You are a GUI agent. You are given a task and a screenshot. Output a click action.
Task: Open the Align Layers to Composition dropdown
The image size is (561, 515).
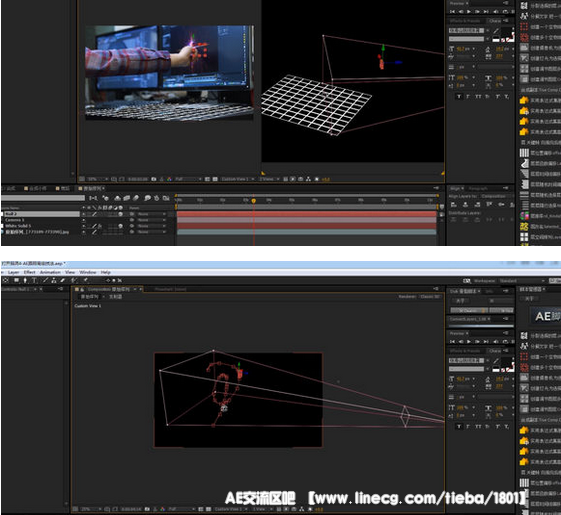497,196
